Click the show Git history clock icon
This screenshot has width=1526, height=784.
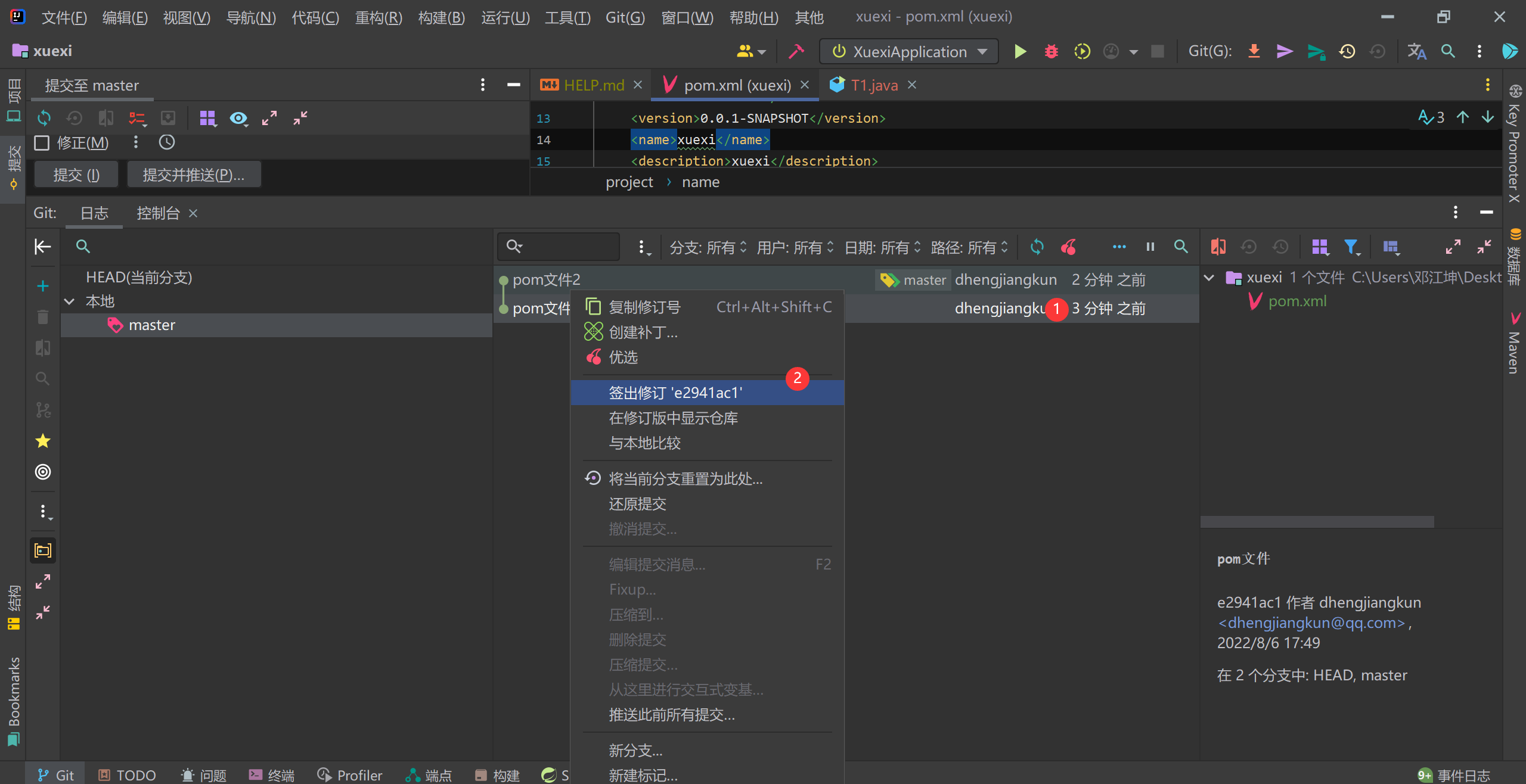[x=1347, y=52]
